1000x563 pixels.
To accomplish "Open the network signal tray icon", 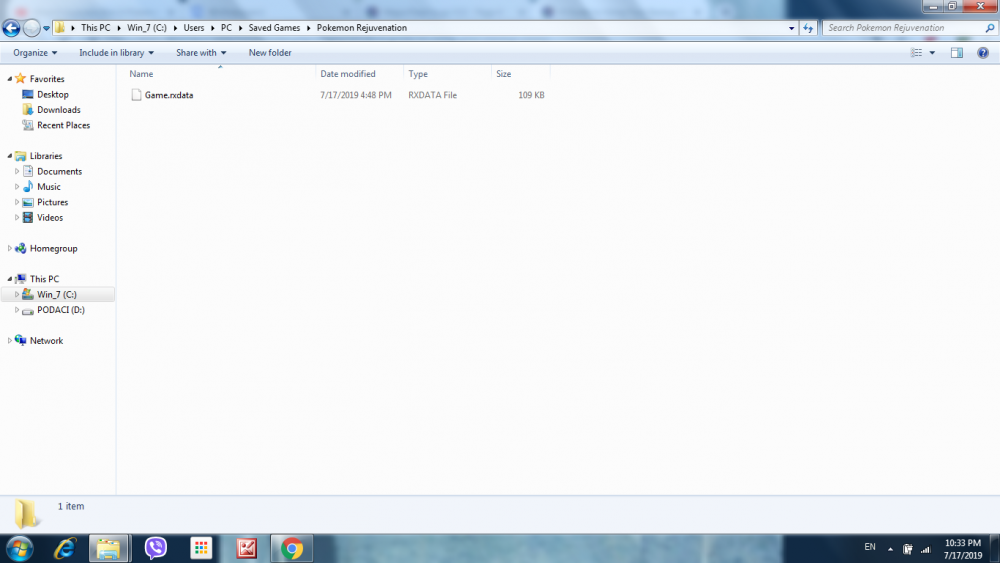I will (925, 549).
